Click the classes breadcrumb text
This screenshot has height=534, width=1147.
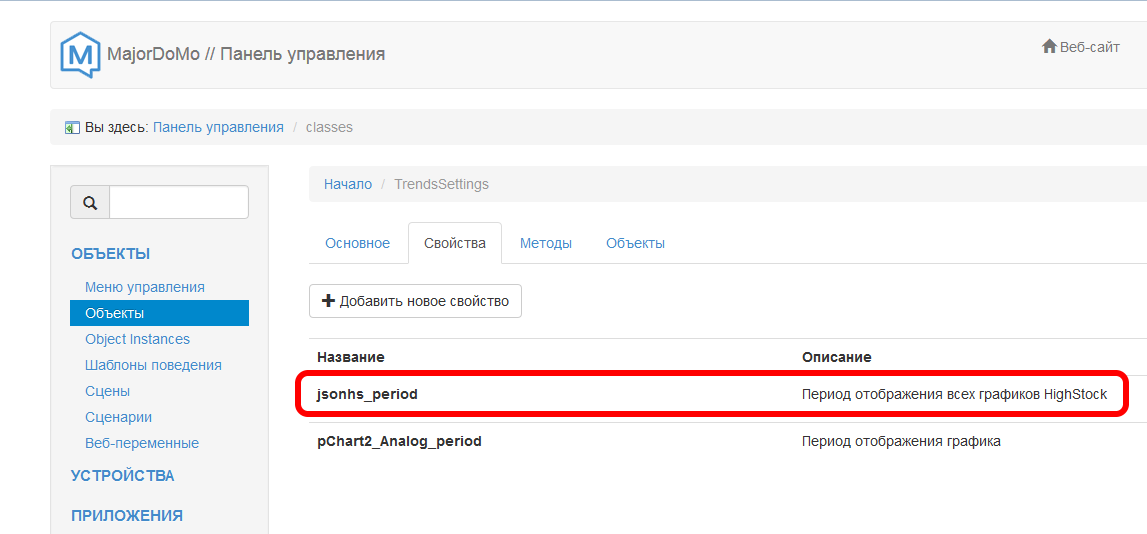tap(329, 127)
